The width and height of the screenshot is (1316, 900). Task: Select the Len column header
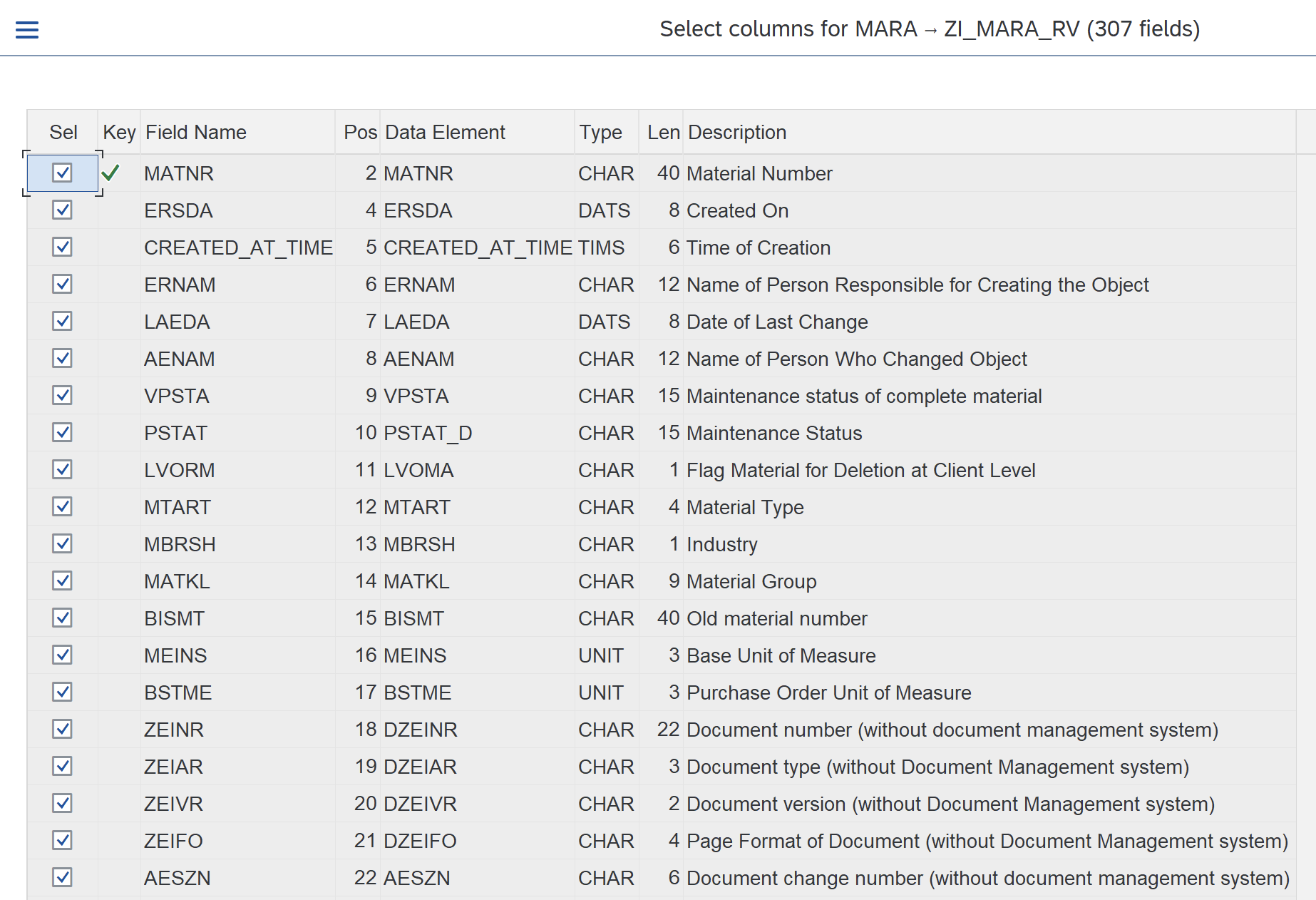662,133
